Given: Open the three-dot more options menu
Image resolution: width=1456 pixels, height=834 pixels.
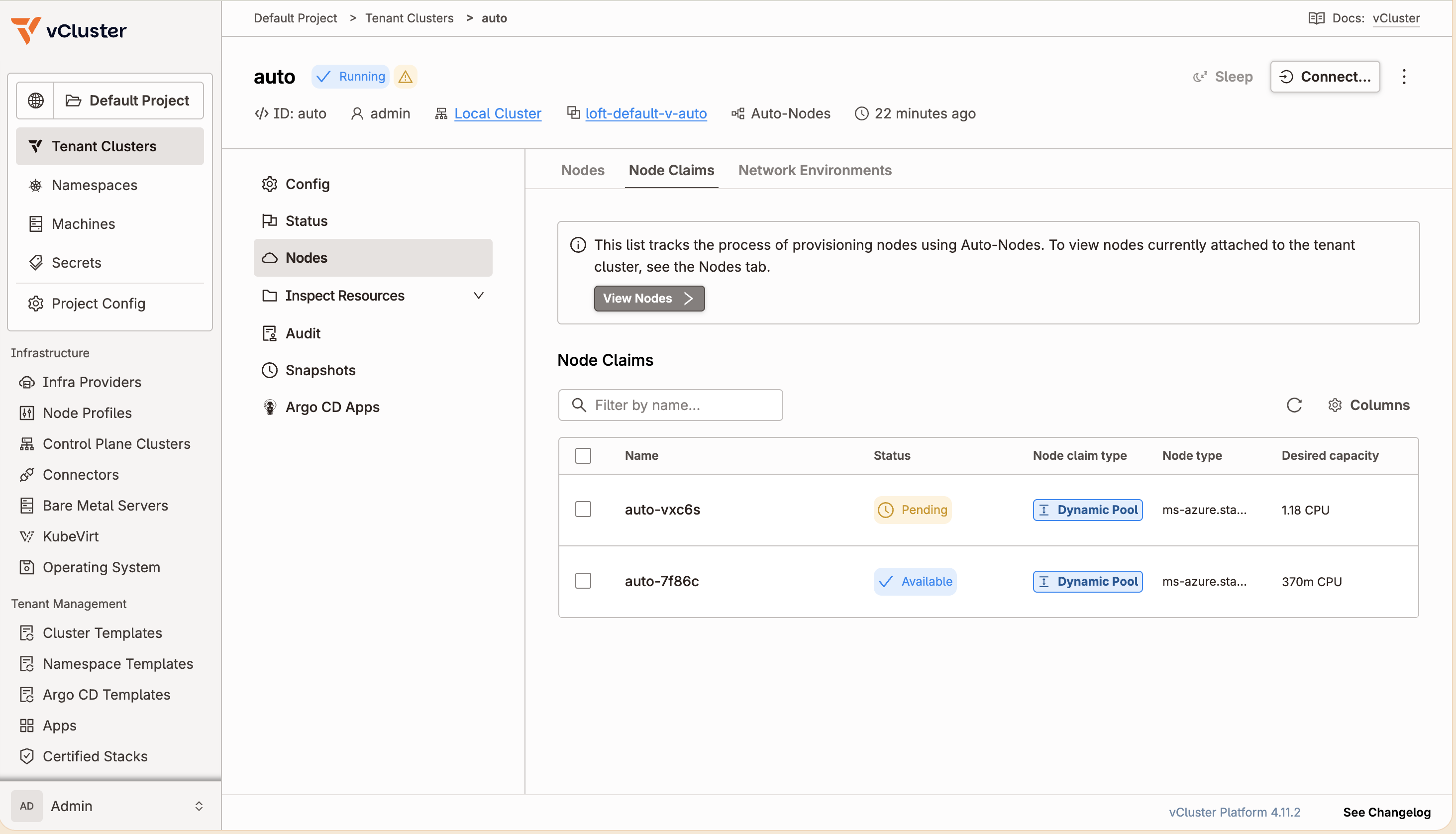Looking at the screenshot, I should [1404, 77].
